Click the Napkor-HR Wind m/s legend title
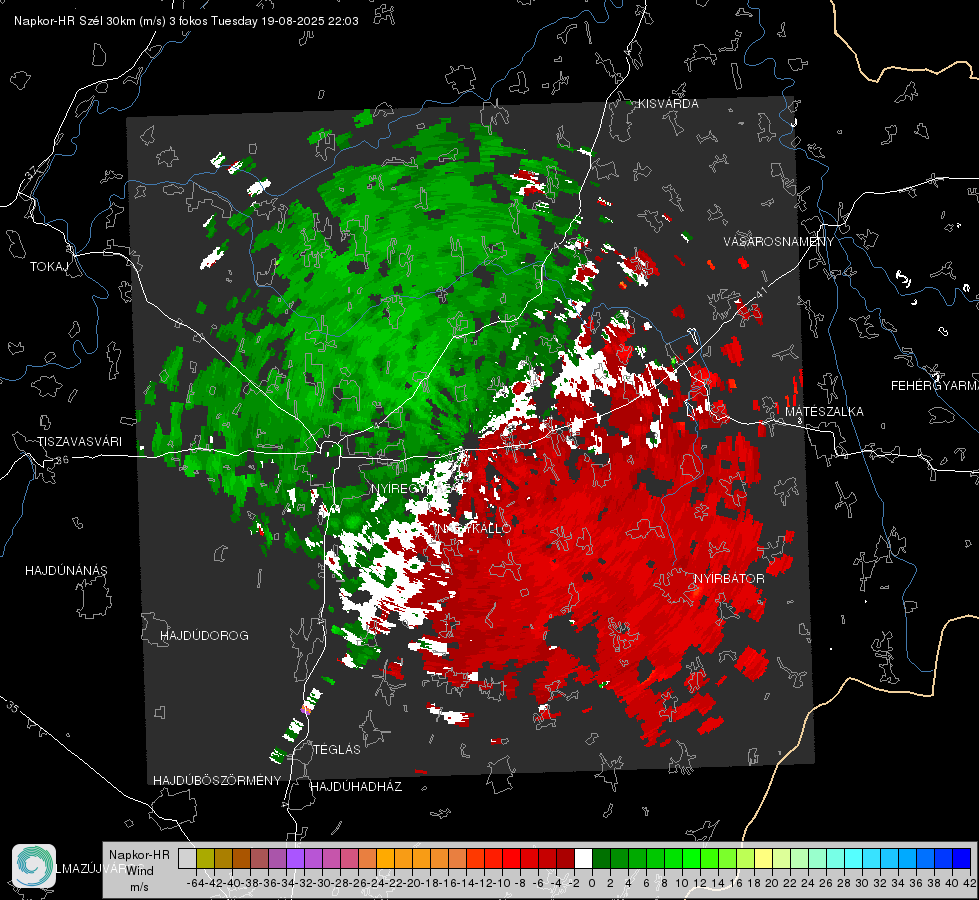 coord(139,871)
